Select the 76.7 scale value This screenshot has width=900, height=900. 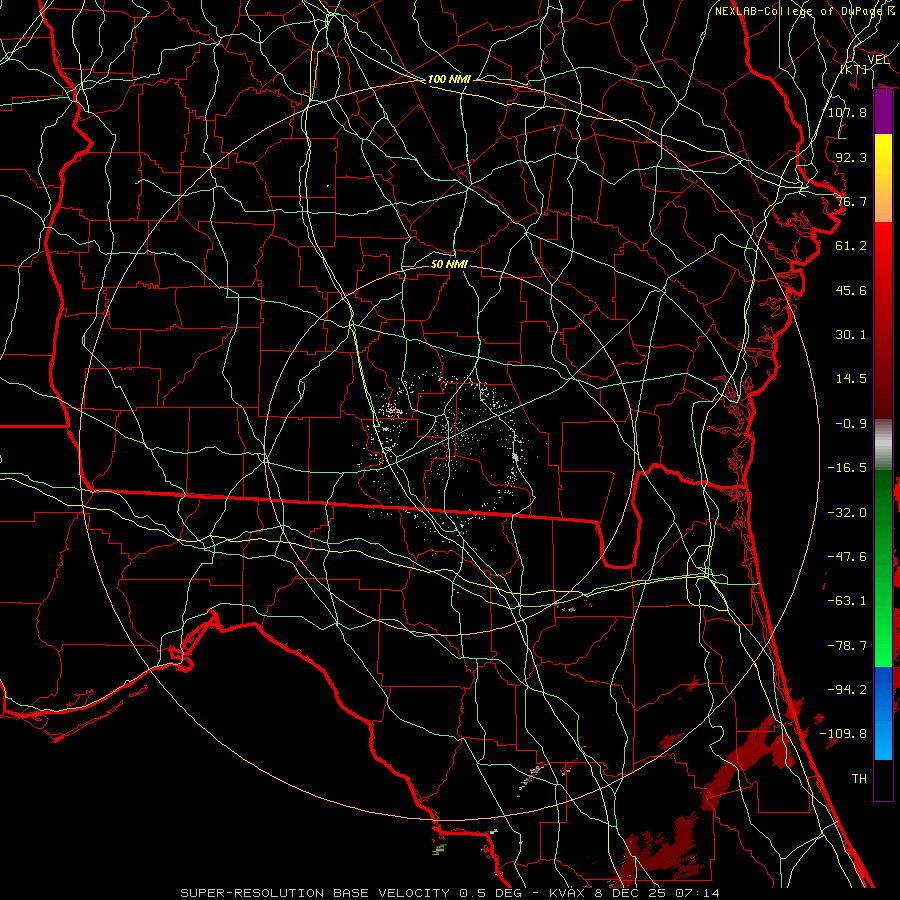pos(851,201)
